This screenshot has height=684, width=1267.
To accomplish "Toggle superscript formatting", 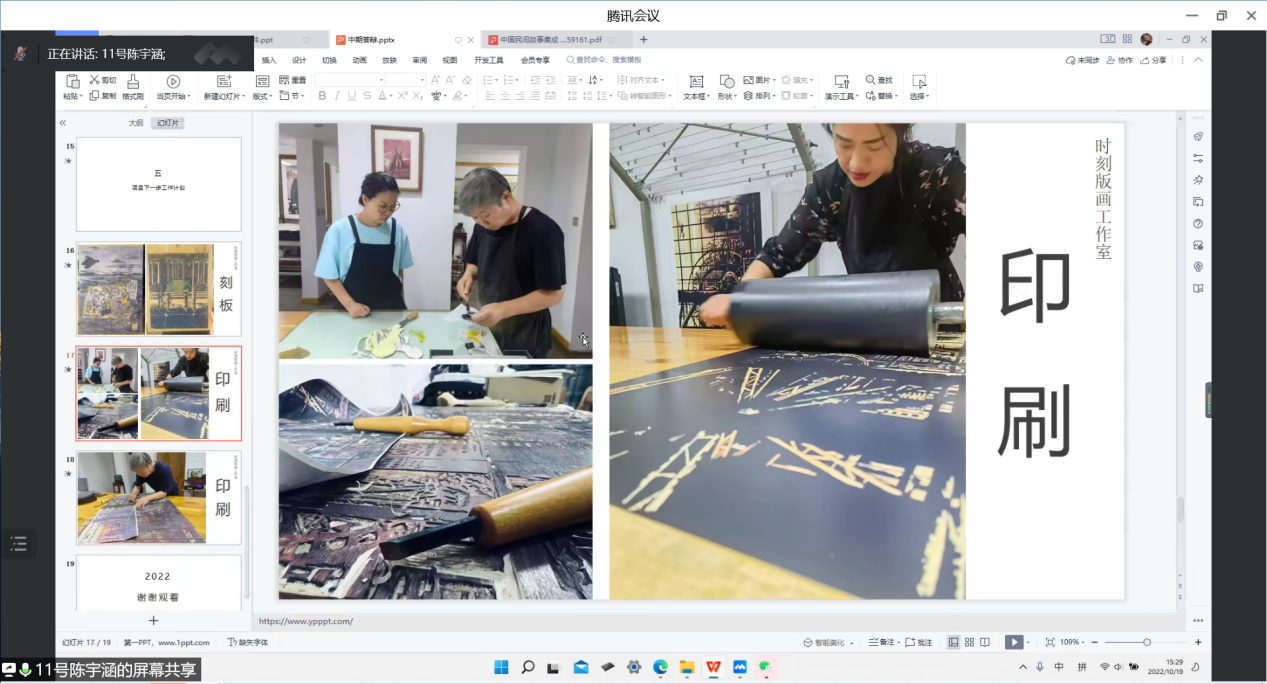I will tap(402, 96).
